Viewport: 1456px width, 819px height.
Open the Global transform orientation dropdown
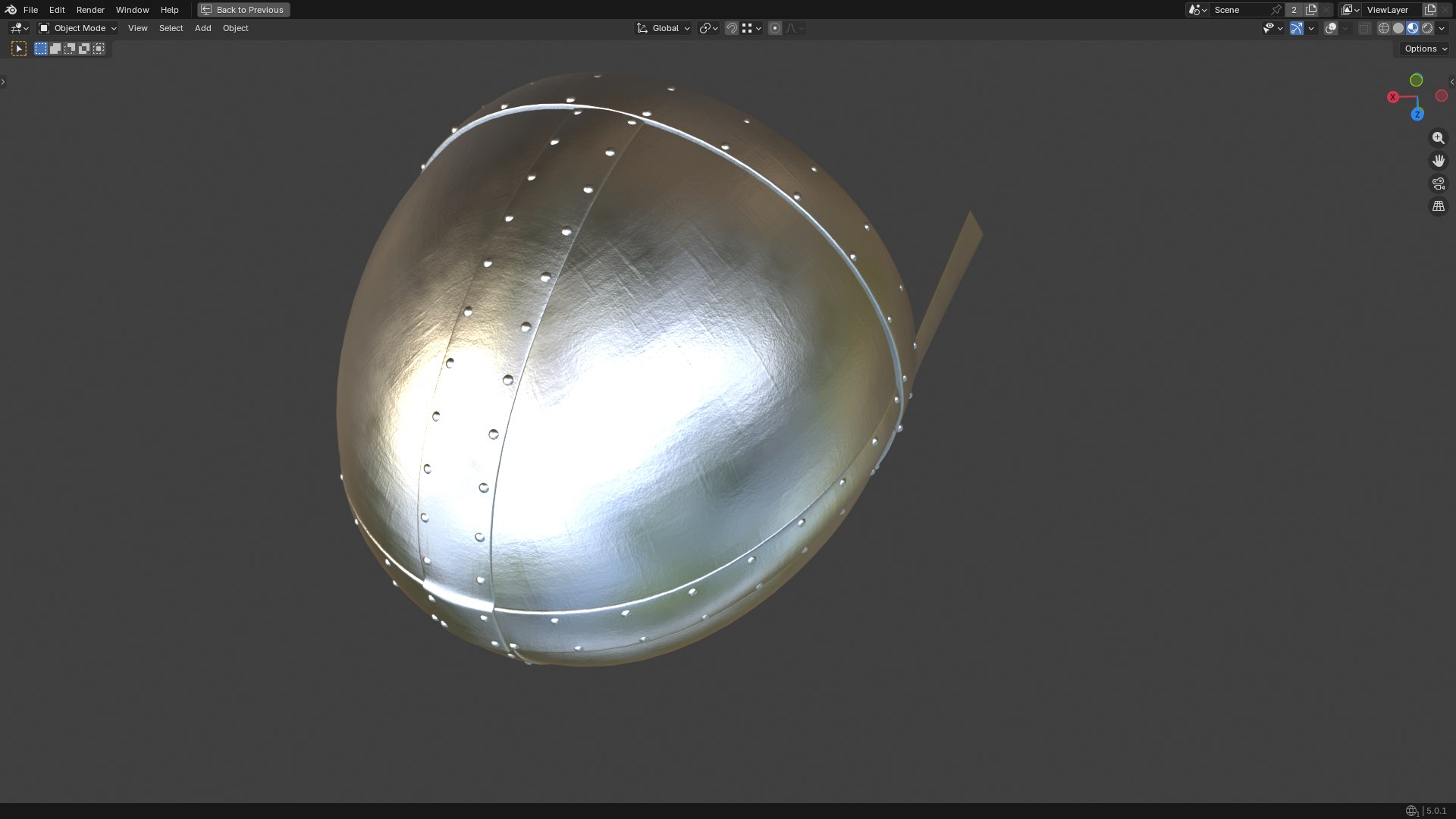pyautogui.click(x=663, y=28)
